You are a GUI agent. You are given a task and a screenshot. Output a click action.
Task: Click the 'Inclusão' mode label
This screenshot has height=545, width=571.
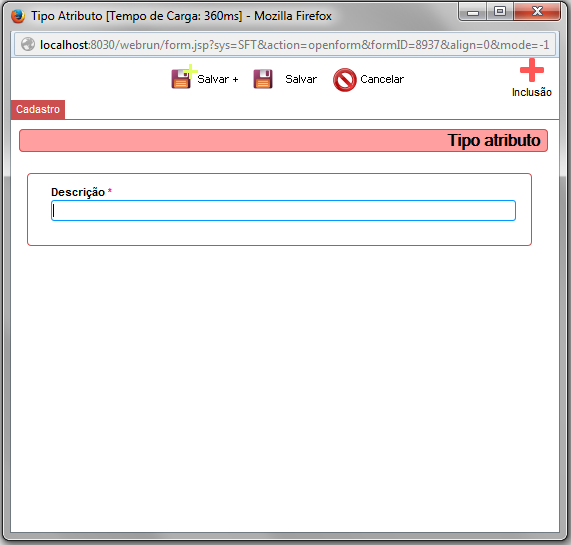532,92
